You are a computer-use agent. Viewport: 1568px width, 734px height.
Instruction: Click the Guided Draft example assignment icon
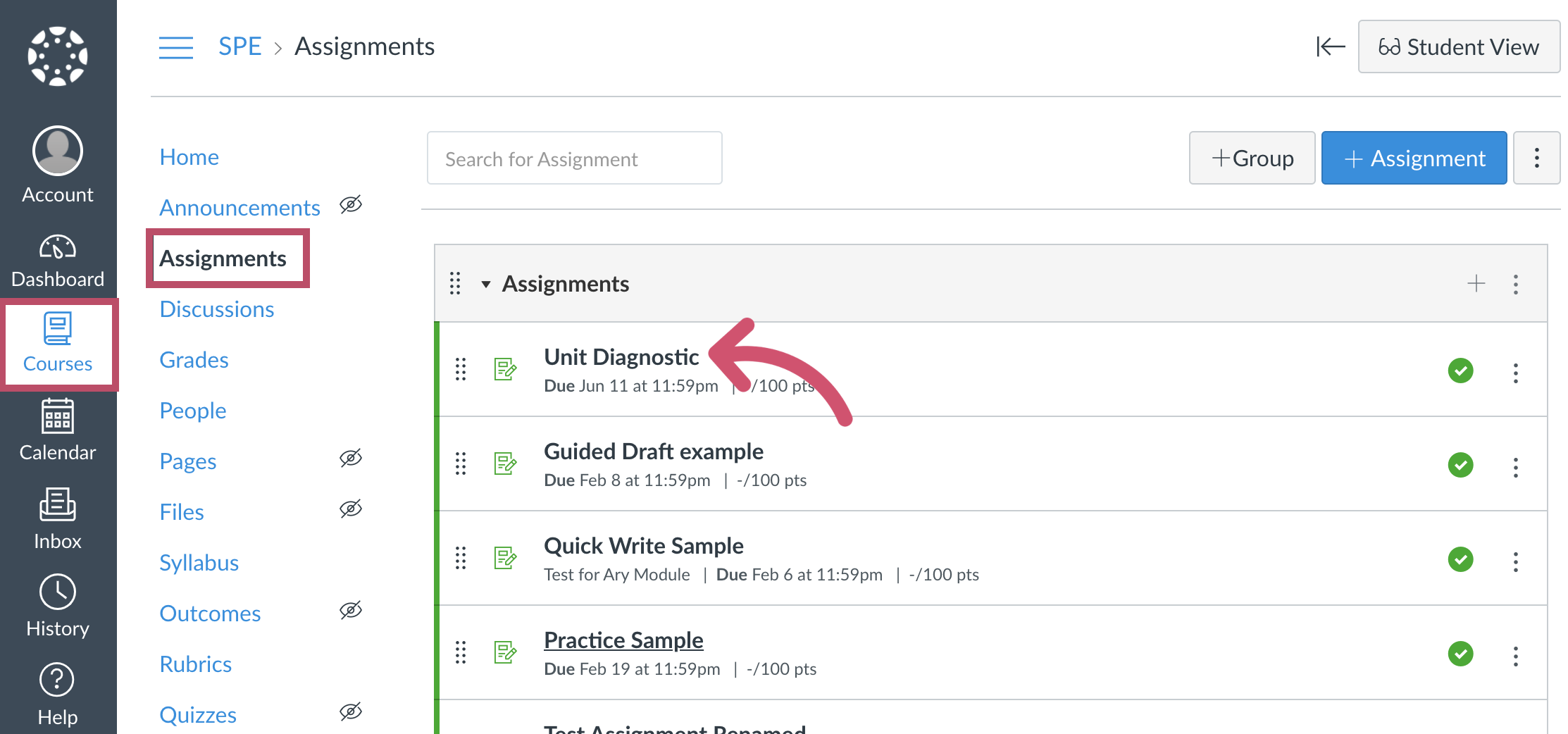coord(506,463)
